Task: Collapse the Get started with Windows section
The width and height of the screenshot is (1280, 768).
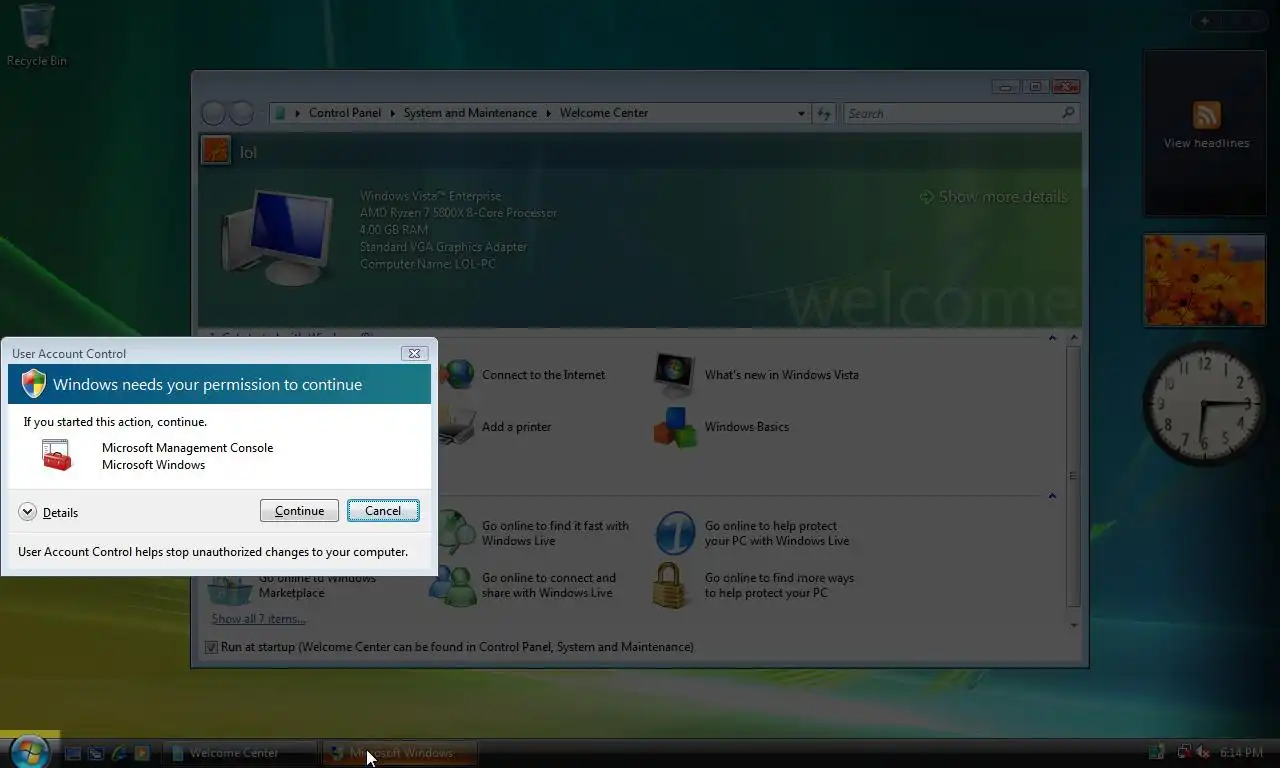Action: tap(1052, 338)
